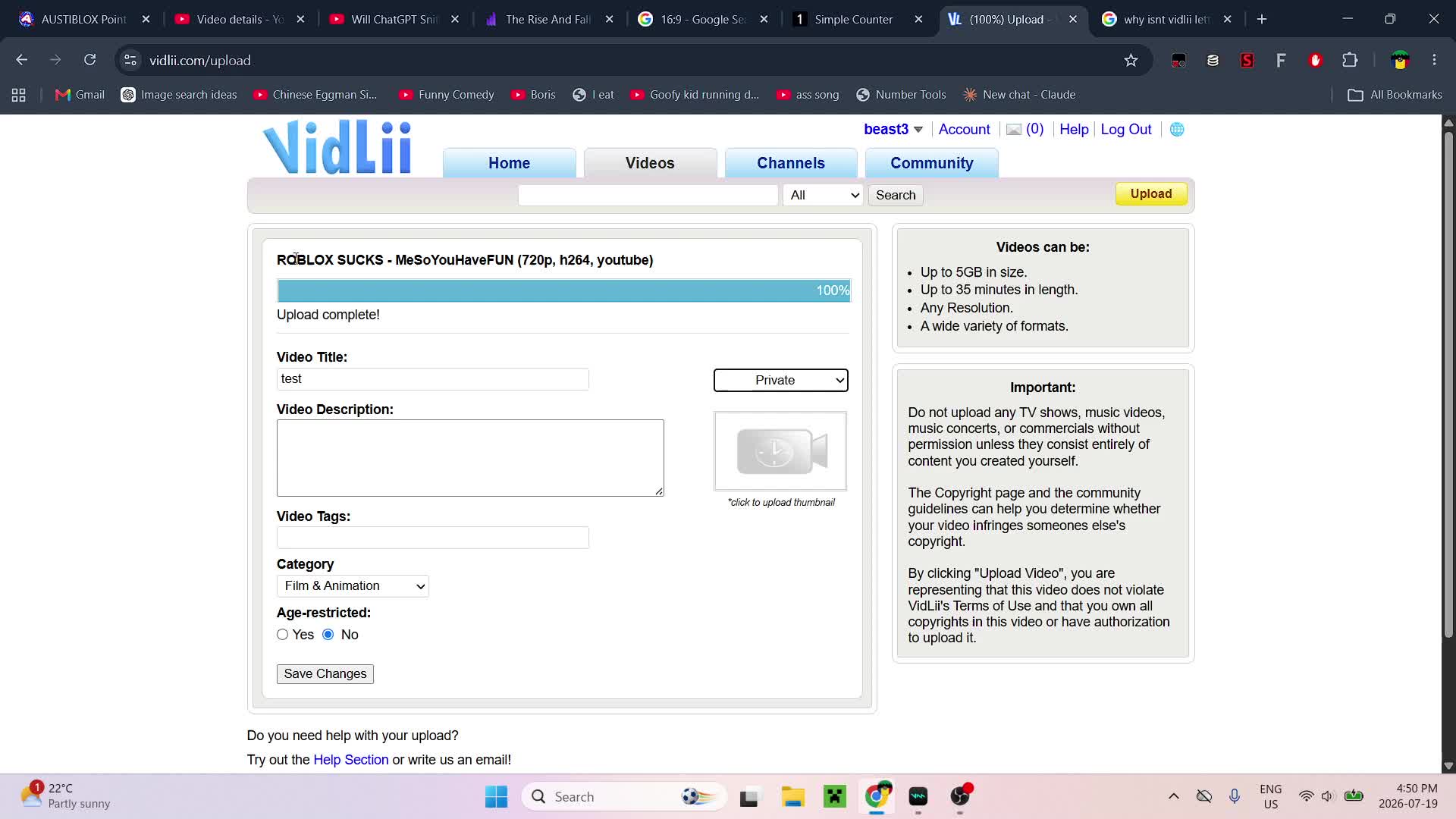1456x819 pixels.
Task: Click the Video Description text area
Action: [470, 458]
